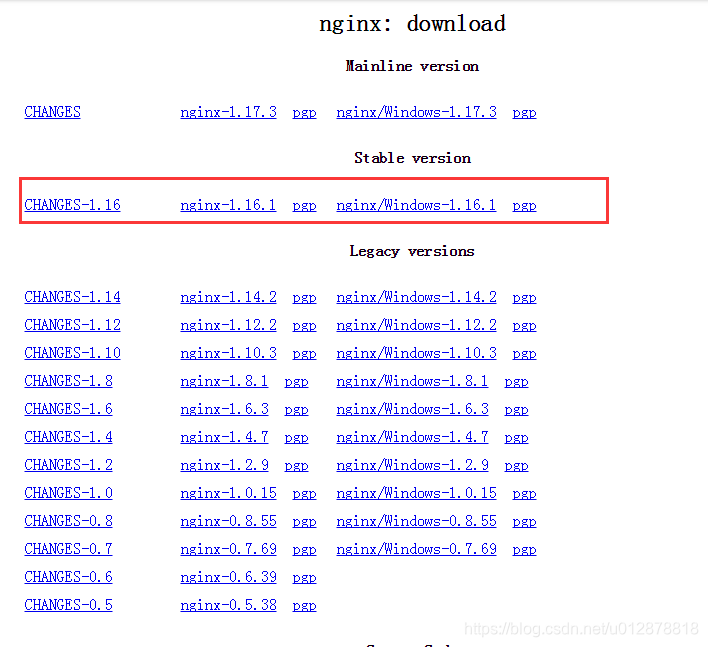Download nginx/Windows-1.12.2
The image size is (708, 647).
(416, 325)
